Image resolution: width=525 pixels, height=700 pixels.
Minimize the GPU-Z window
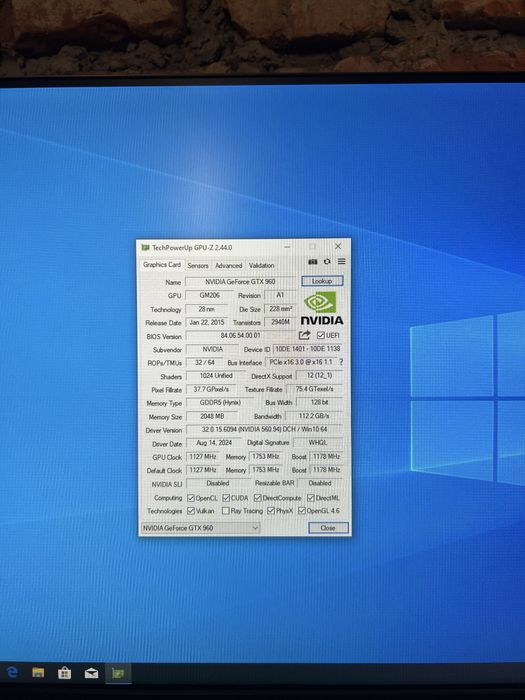tap(288, 246)
